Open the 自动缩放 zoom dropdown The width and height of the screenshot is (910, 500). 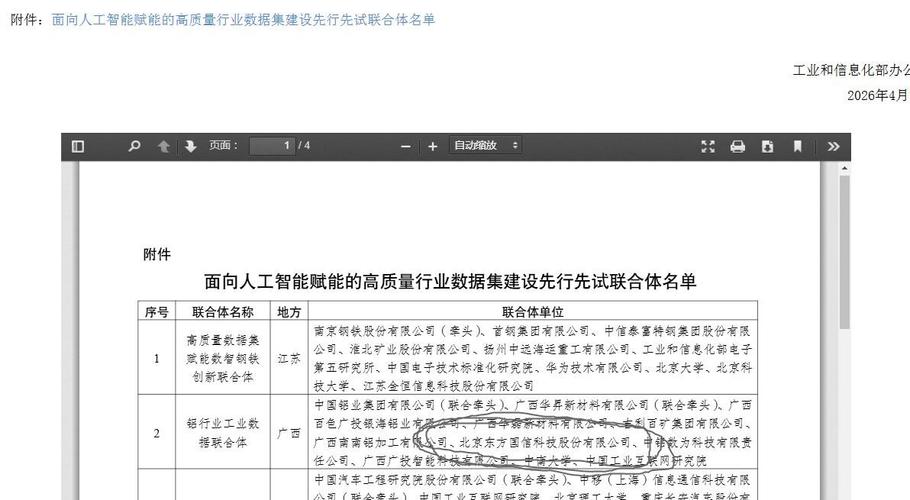[x=485, y=146]
